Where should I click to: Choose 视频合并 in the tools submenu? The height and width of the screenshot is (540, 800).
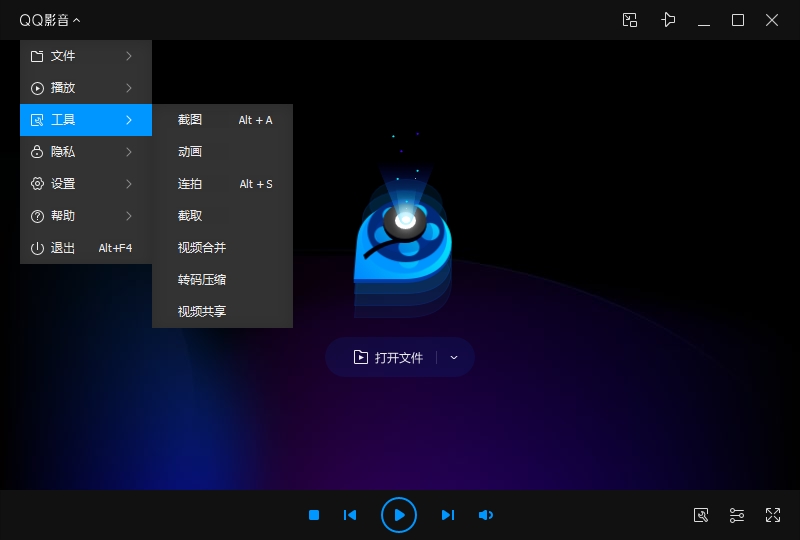pos(222,248)
